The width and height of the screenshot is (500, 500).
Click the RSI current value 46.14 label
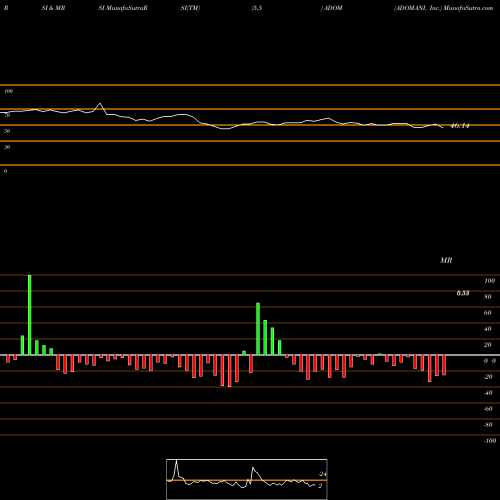click(460, 126)
